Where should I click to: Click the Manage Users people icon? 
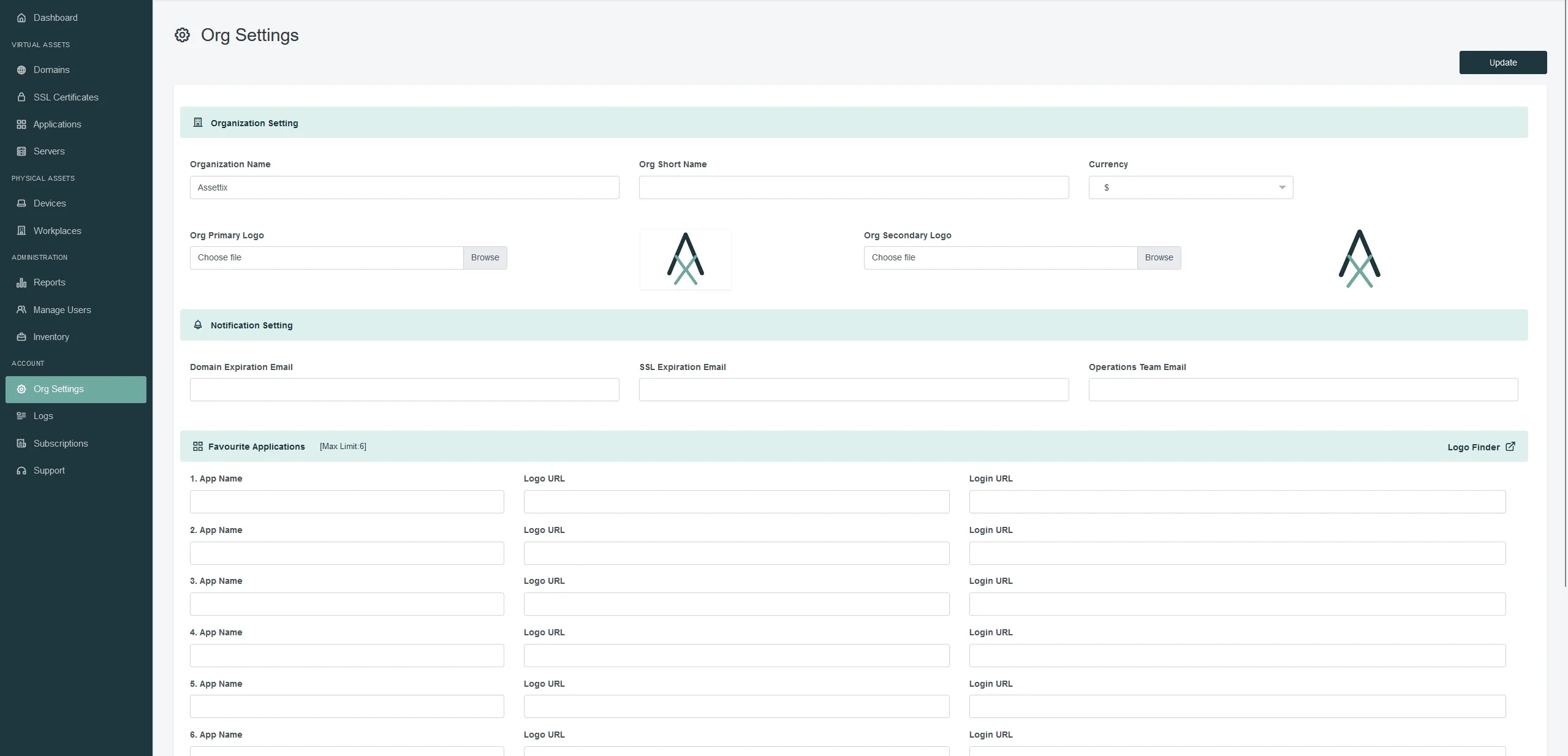[x=21, y=309]
